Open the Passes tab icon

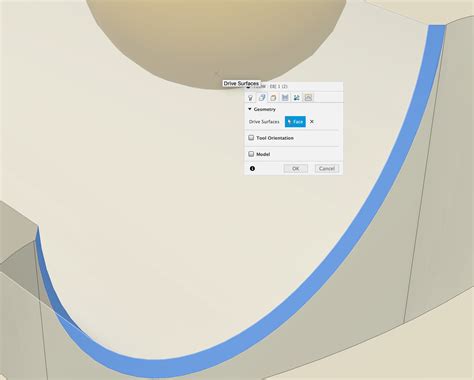285,98
